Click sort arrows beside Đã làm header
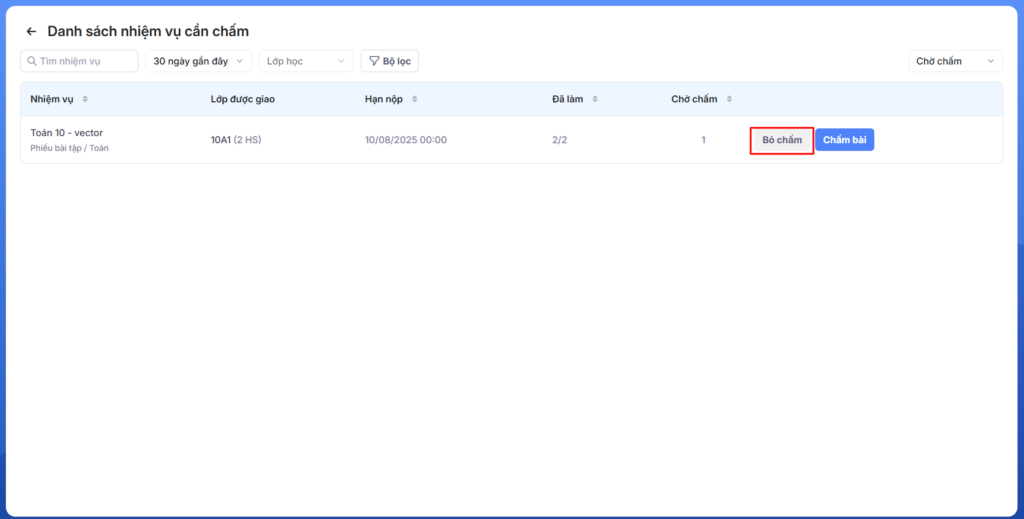This screenshot has height=519, width=1024. 595,99
